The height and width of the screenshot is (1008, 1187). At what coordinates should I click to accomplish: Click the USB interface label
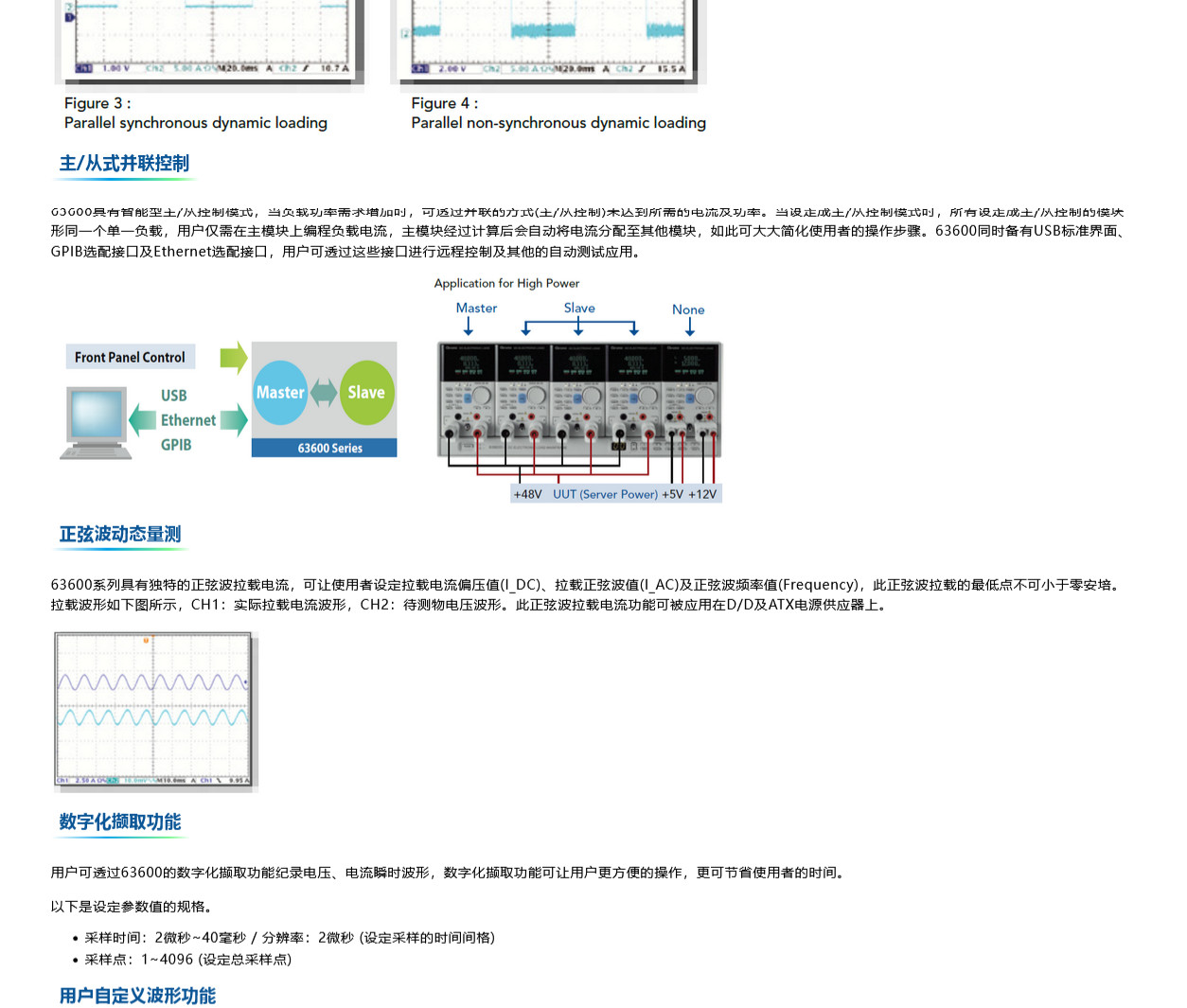coord(174,396)
